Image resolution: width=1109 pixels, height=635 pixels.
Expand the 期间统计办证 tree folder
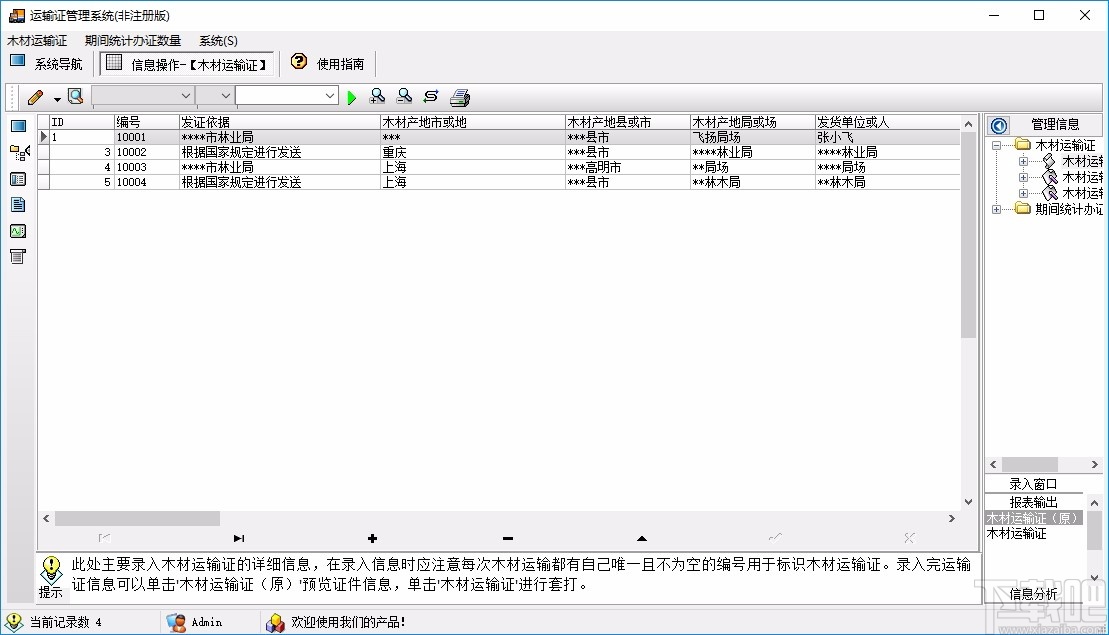click(x=995, y=209)
